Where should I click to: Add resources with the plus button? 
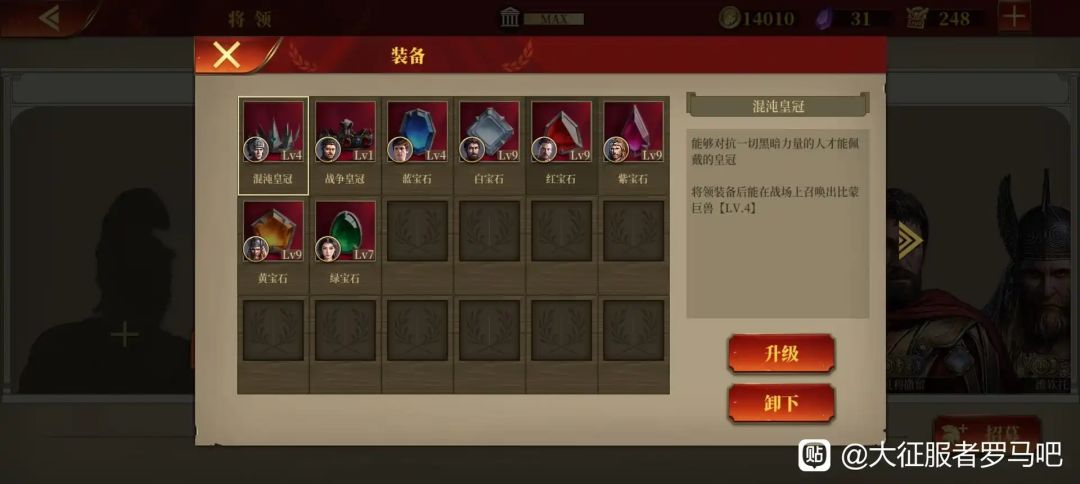[x=1014, y=17]
